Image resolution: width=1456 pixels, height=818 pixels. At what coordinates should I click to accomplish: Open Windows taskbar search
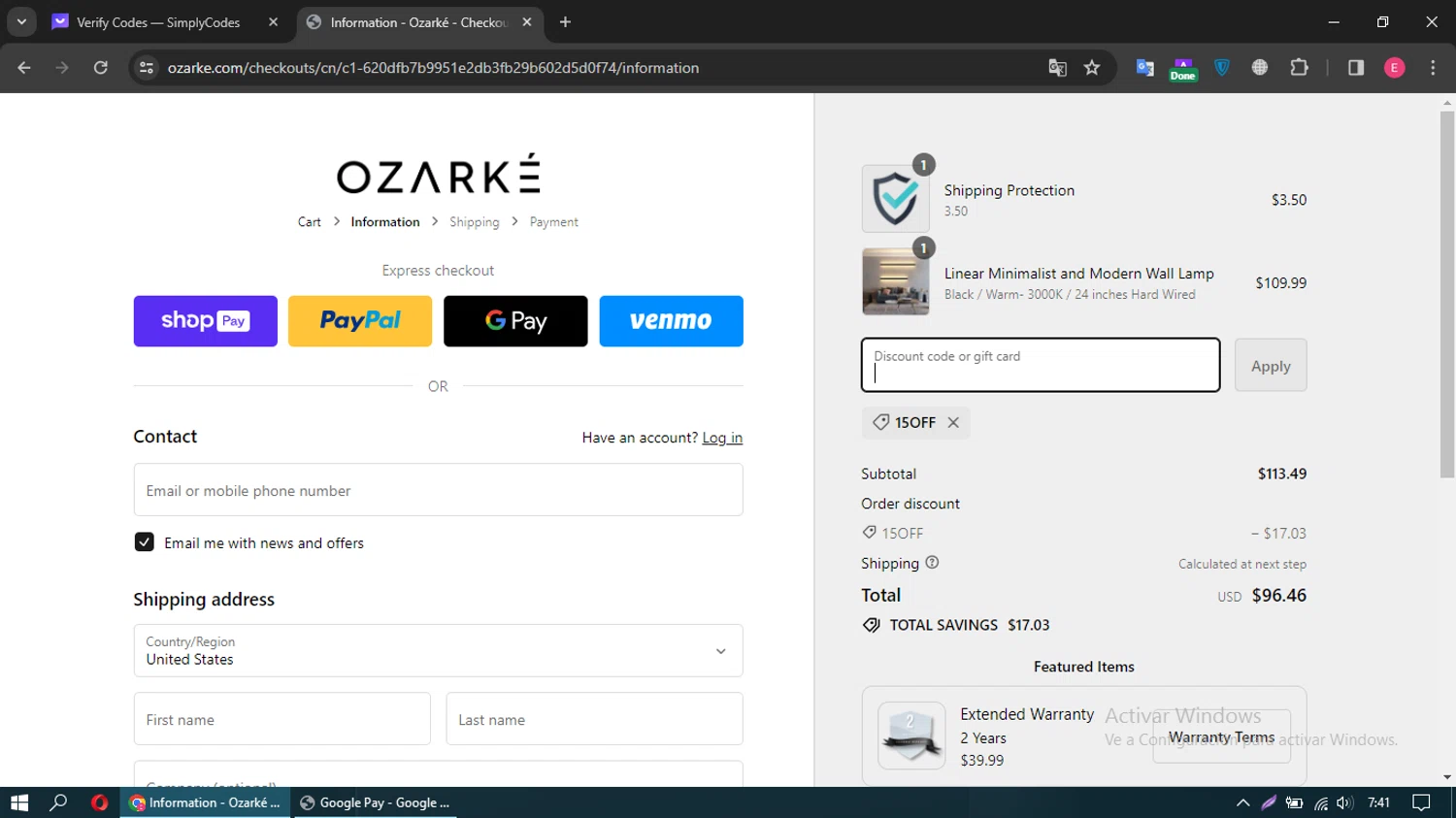[x=58, y=802]
